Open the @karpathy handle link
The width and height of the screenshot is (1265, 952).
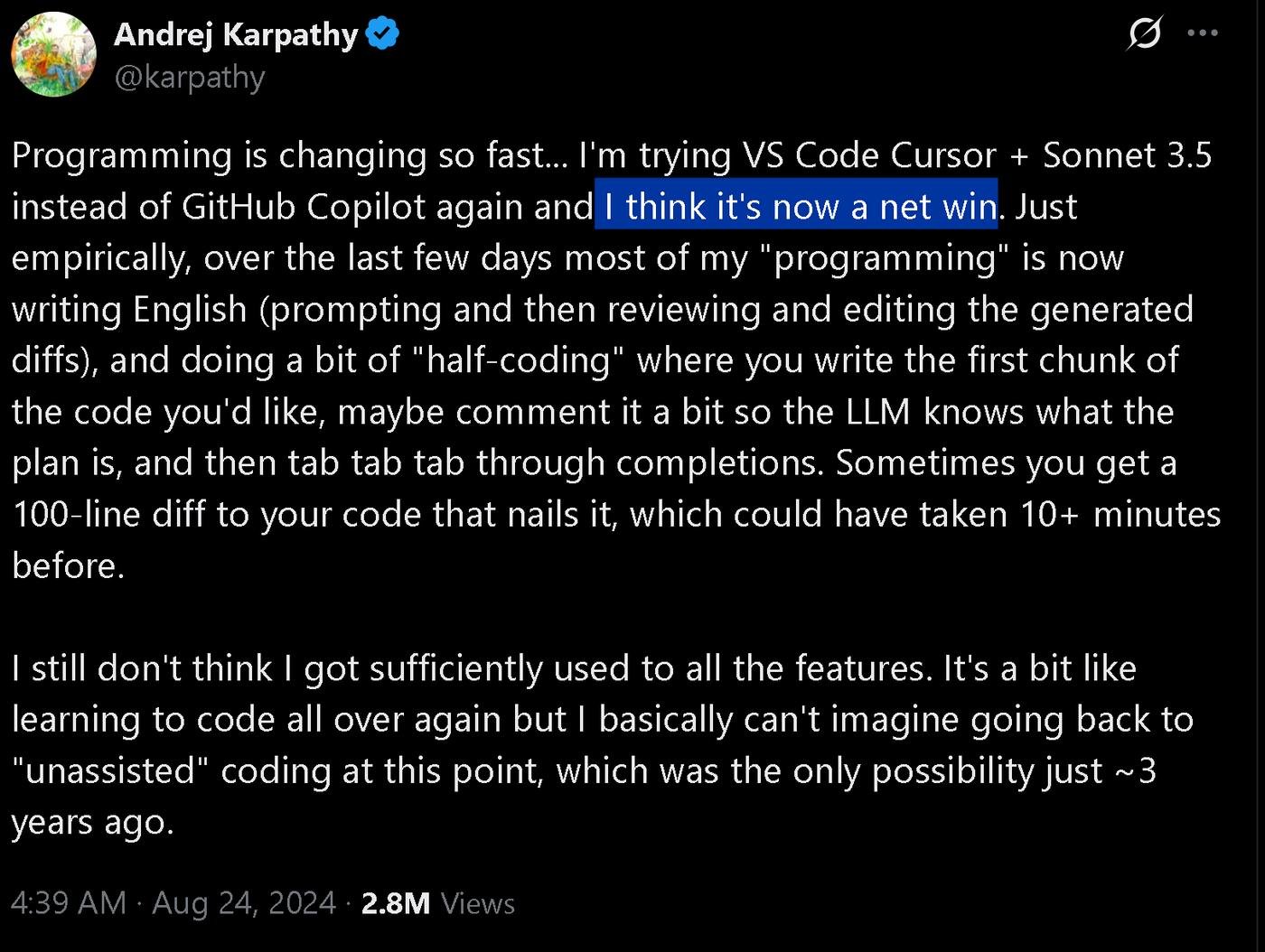pyautogui.click(x=190, y=78)
